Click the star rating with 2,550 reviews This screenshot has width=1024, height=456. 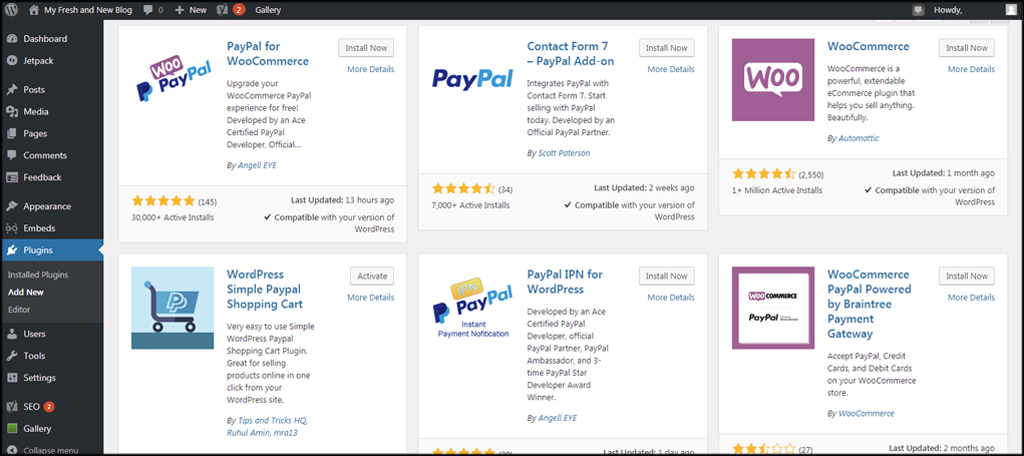pyautogui.click(x=764, y=174)
